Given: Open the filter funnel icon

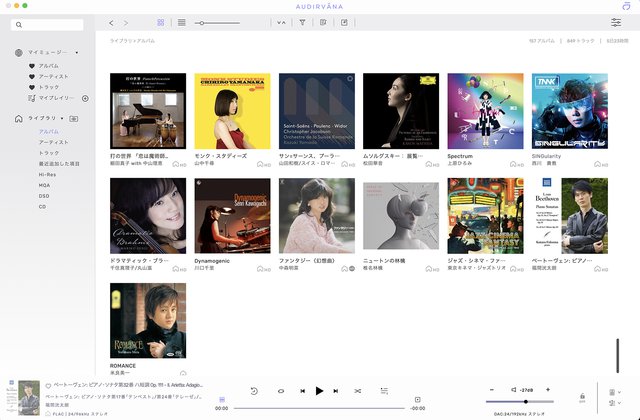Looking at the screenshot, I should pos(303,22).
